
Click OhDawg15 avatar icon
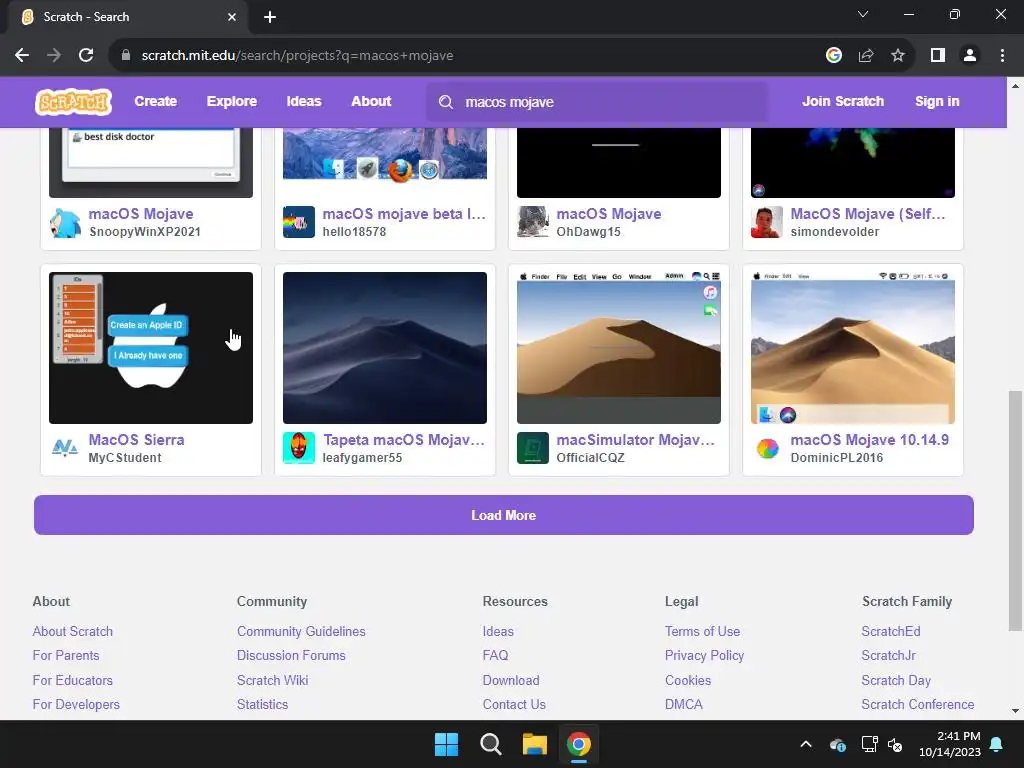[533, 223]
